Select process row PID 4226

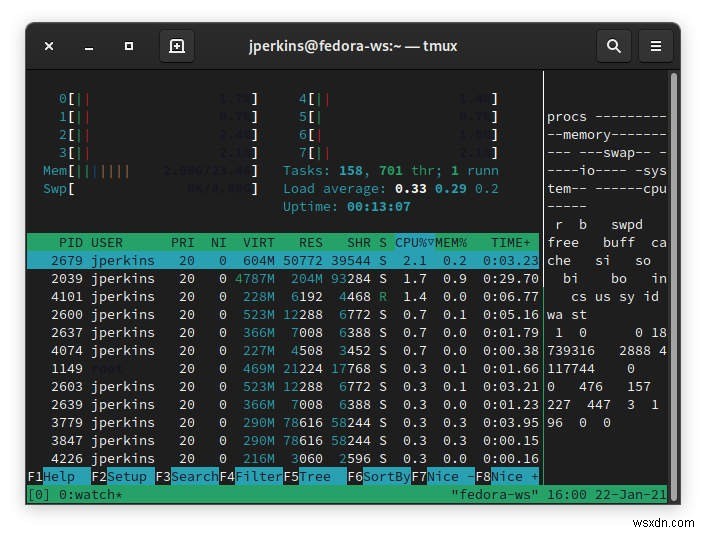point(283,459)
